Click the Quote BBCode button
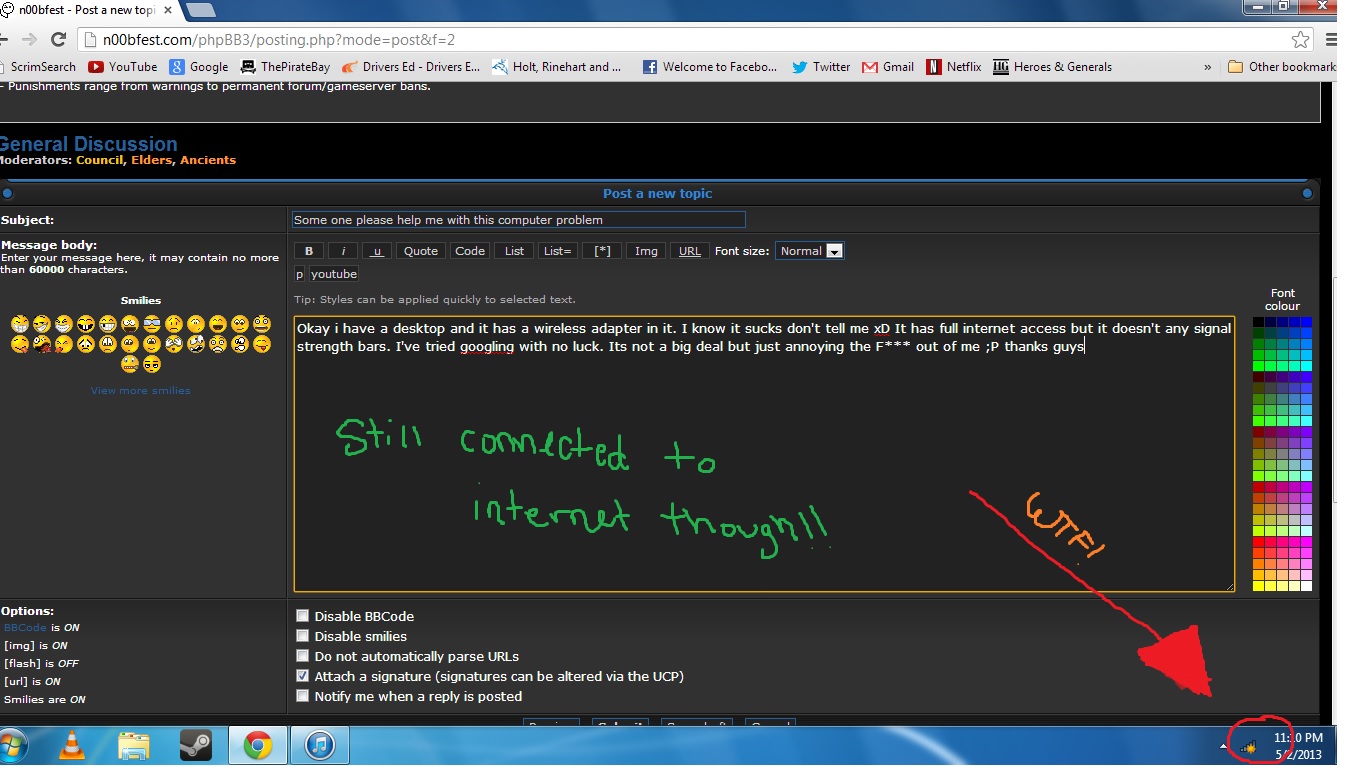This screenshot has height=767, width=1354. (420, 251)
